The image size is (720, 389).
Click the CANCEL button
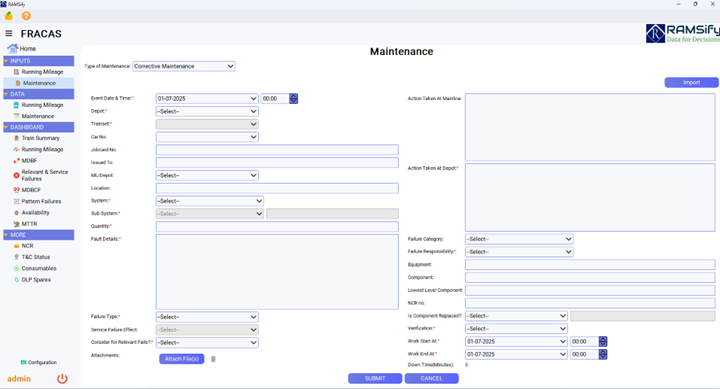coord(431,378)
